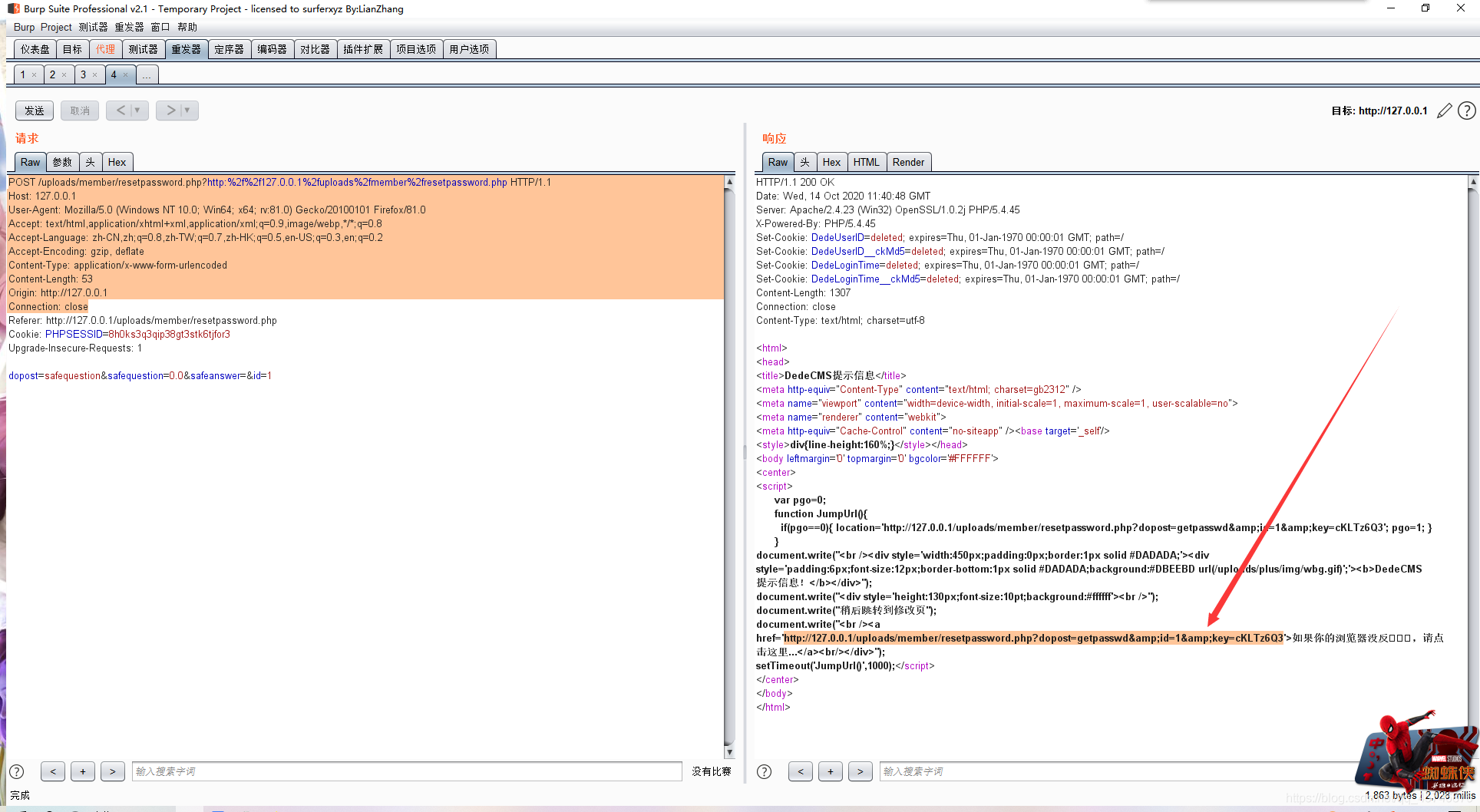Switch to the 仪表盘 tab
The height and width of the screenshot is (812, 1480).
[35, 49]
